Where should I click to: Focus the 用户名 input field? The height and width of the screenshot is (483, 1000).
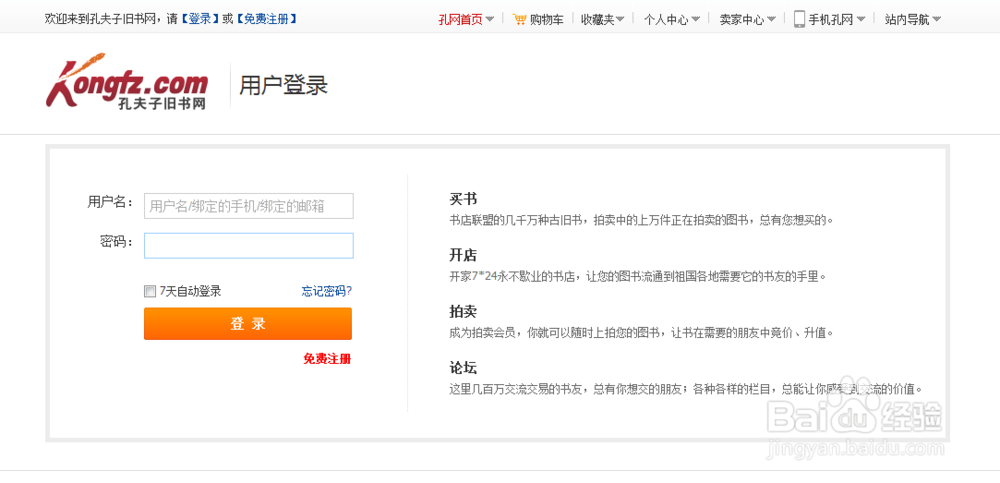coord(249,206)
